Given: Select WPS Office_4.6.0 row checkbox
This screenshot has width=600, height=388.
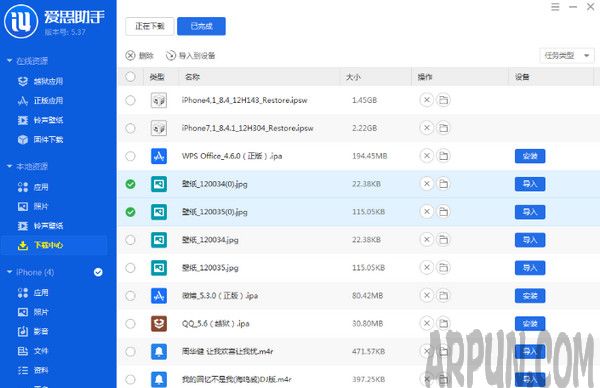Looking at the screenshot, I should click(130, 156).
